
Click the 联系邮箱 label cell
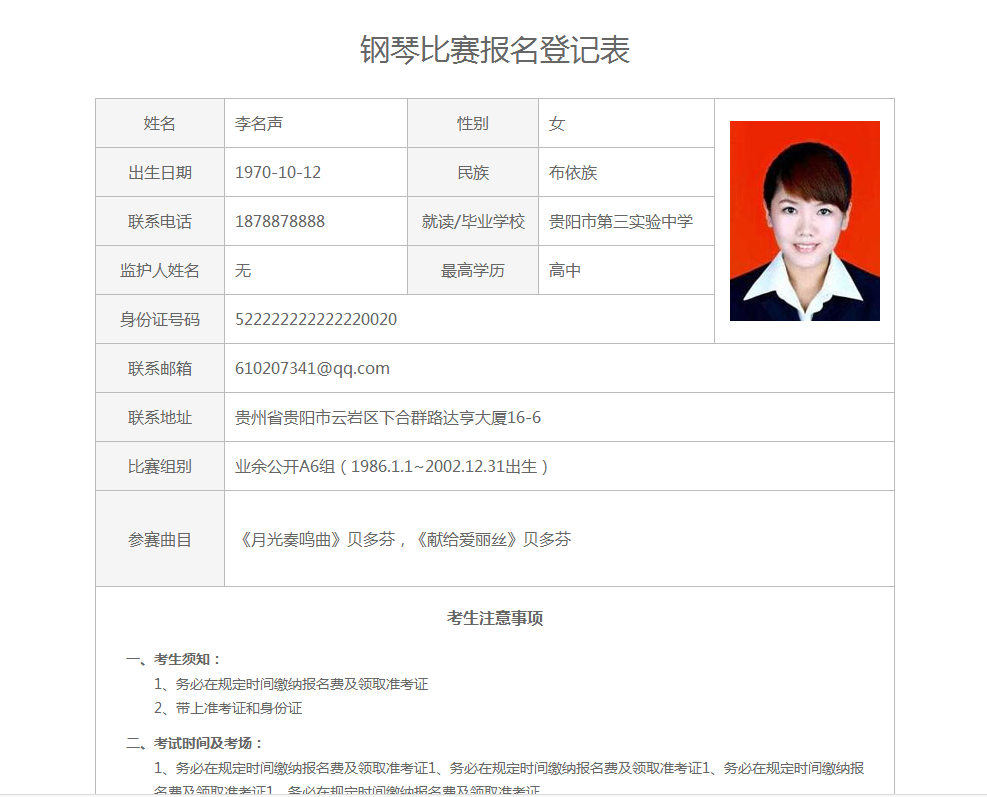160,368
